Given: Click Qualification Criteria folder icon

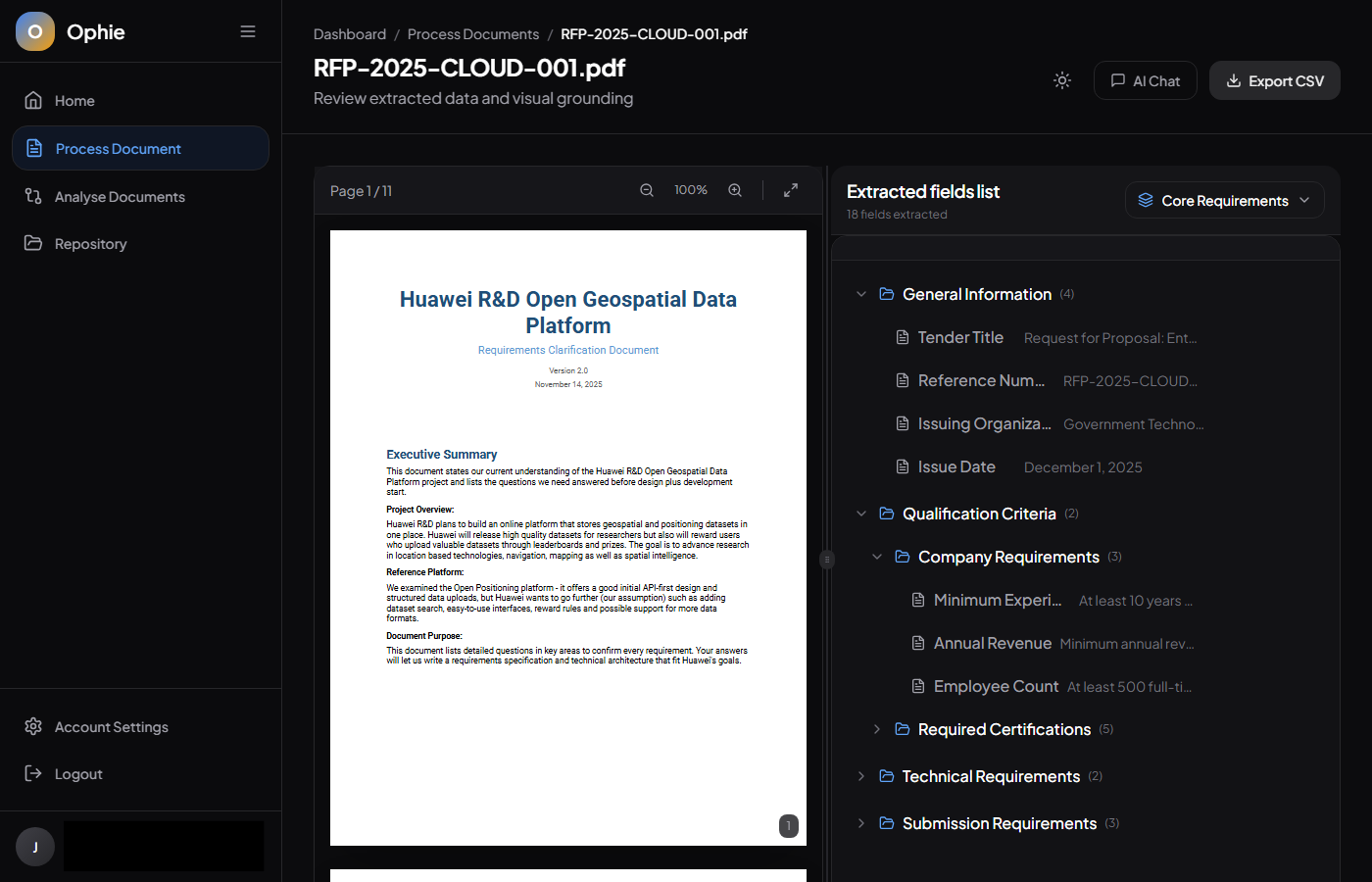Looking at the screenshot, I should coord(887,514).
